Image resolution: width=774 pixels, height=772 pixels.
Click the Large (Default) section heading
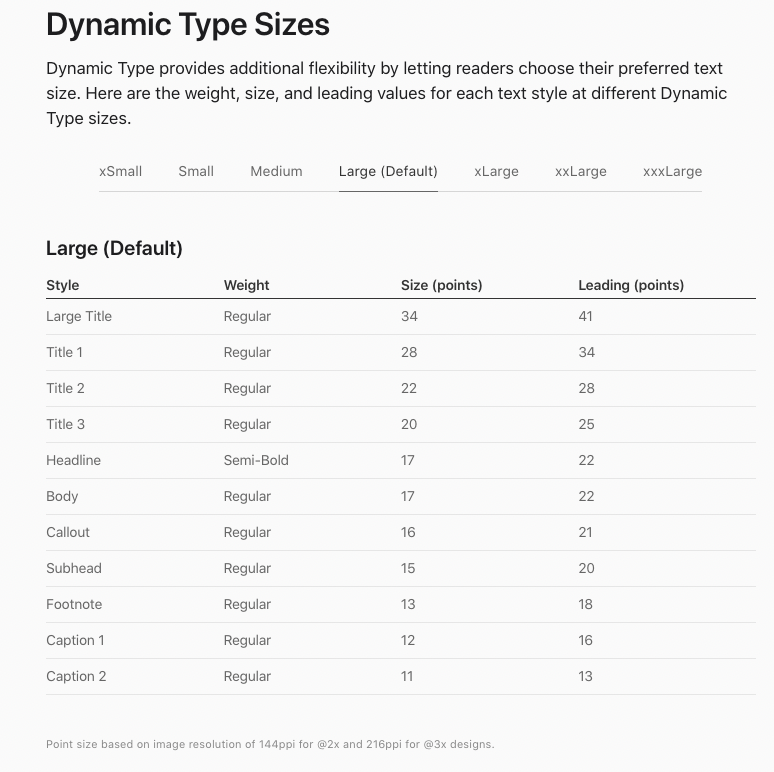coord(114,248)
